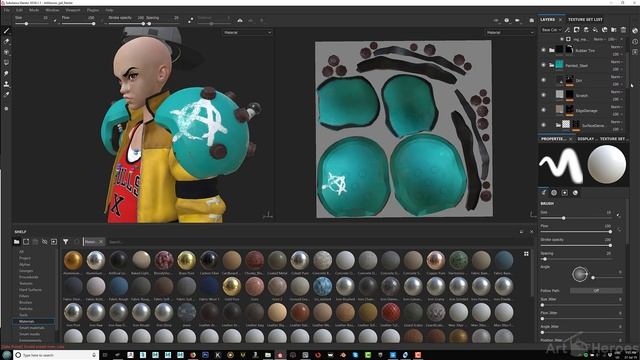Click the history icon on right dock
Screen dimensions: 640x360
point(635,41)
